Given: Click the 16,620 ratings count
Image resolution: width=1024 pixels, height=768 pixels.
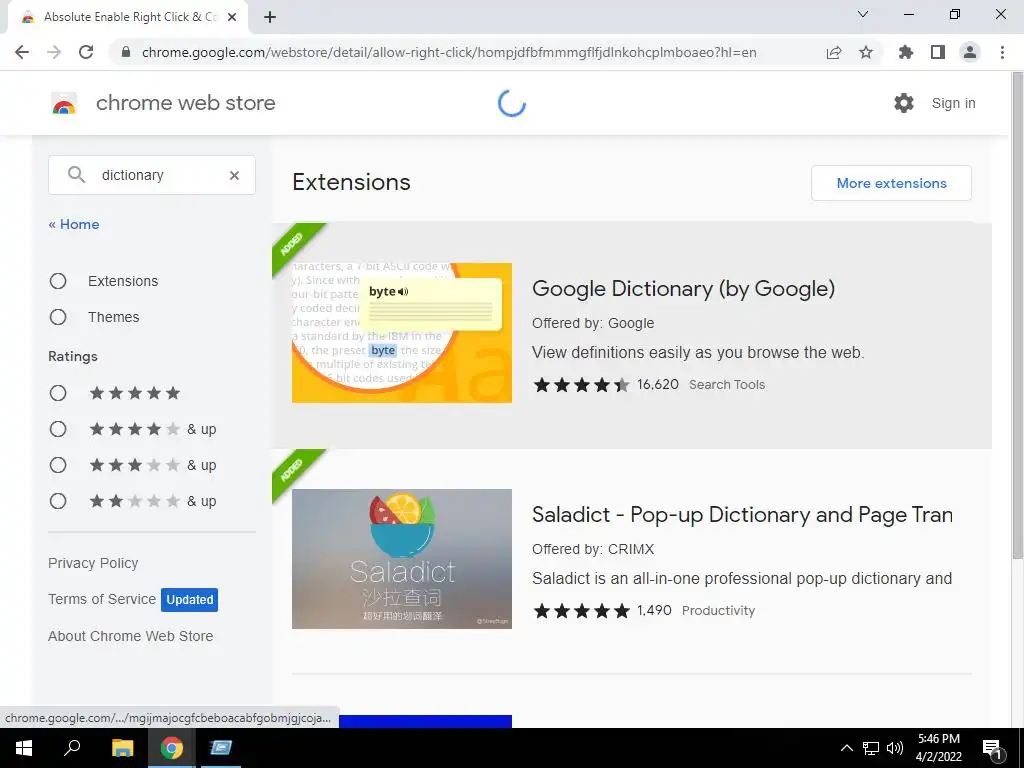Looking at the screenshot, I should click(x=658, y=384).
